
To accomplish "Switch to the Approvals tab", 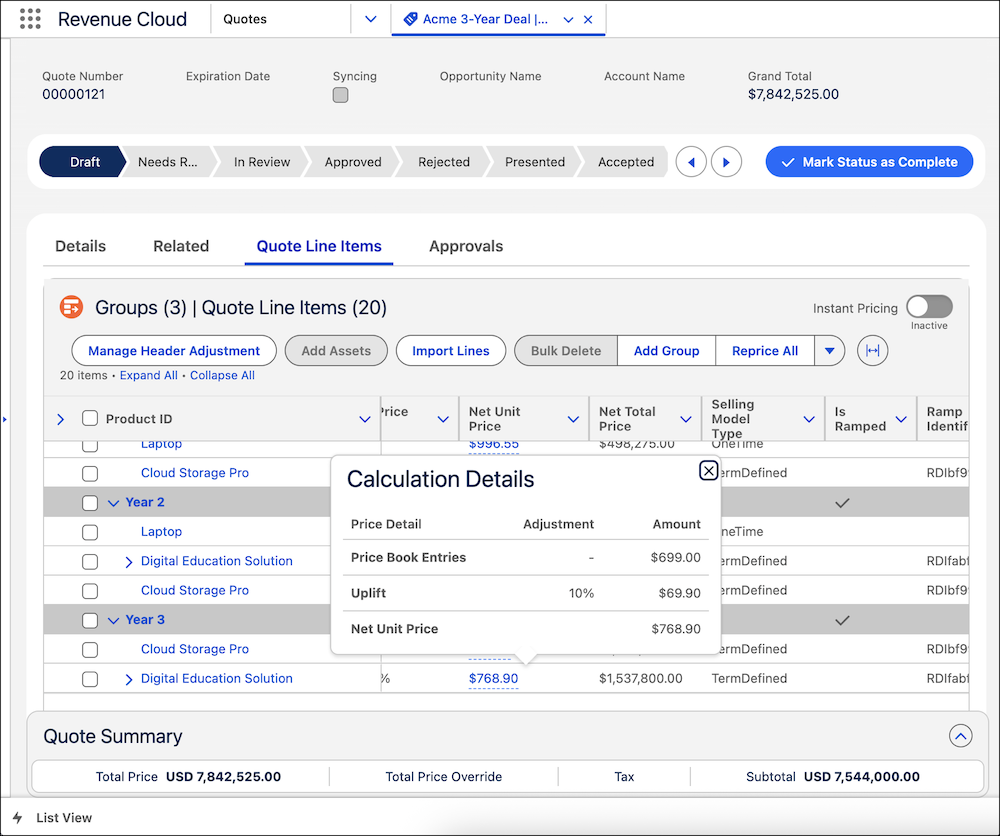I will 466,246.
